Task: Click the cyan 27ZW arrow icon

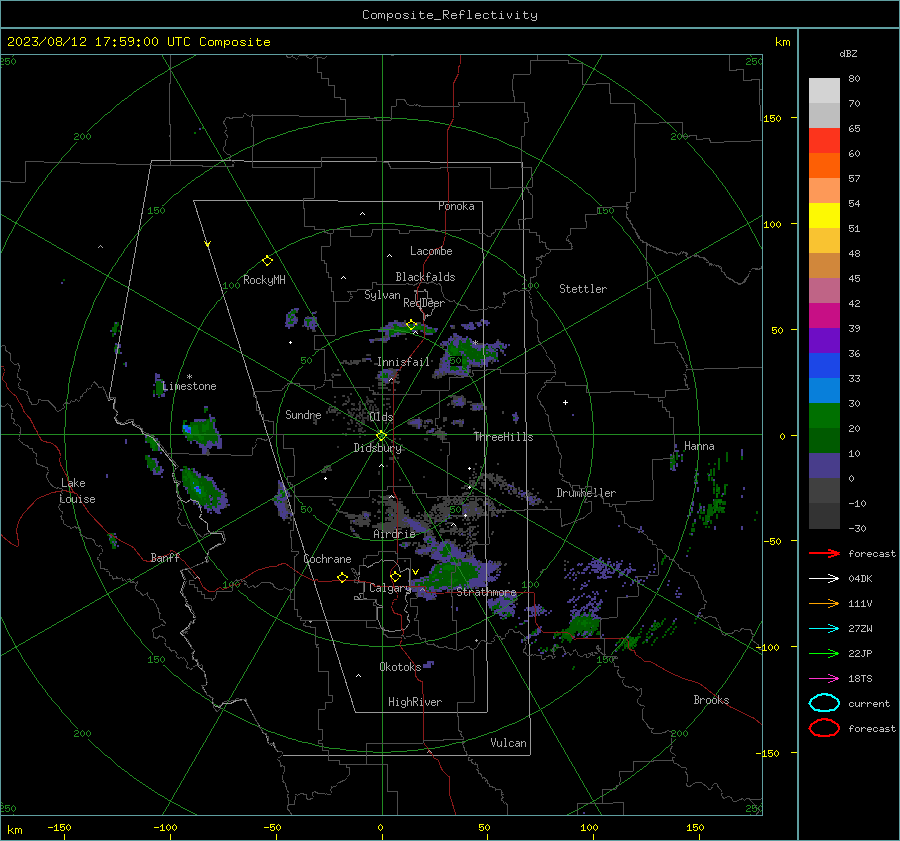Action: click(x=824, y=629)
